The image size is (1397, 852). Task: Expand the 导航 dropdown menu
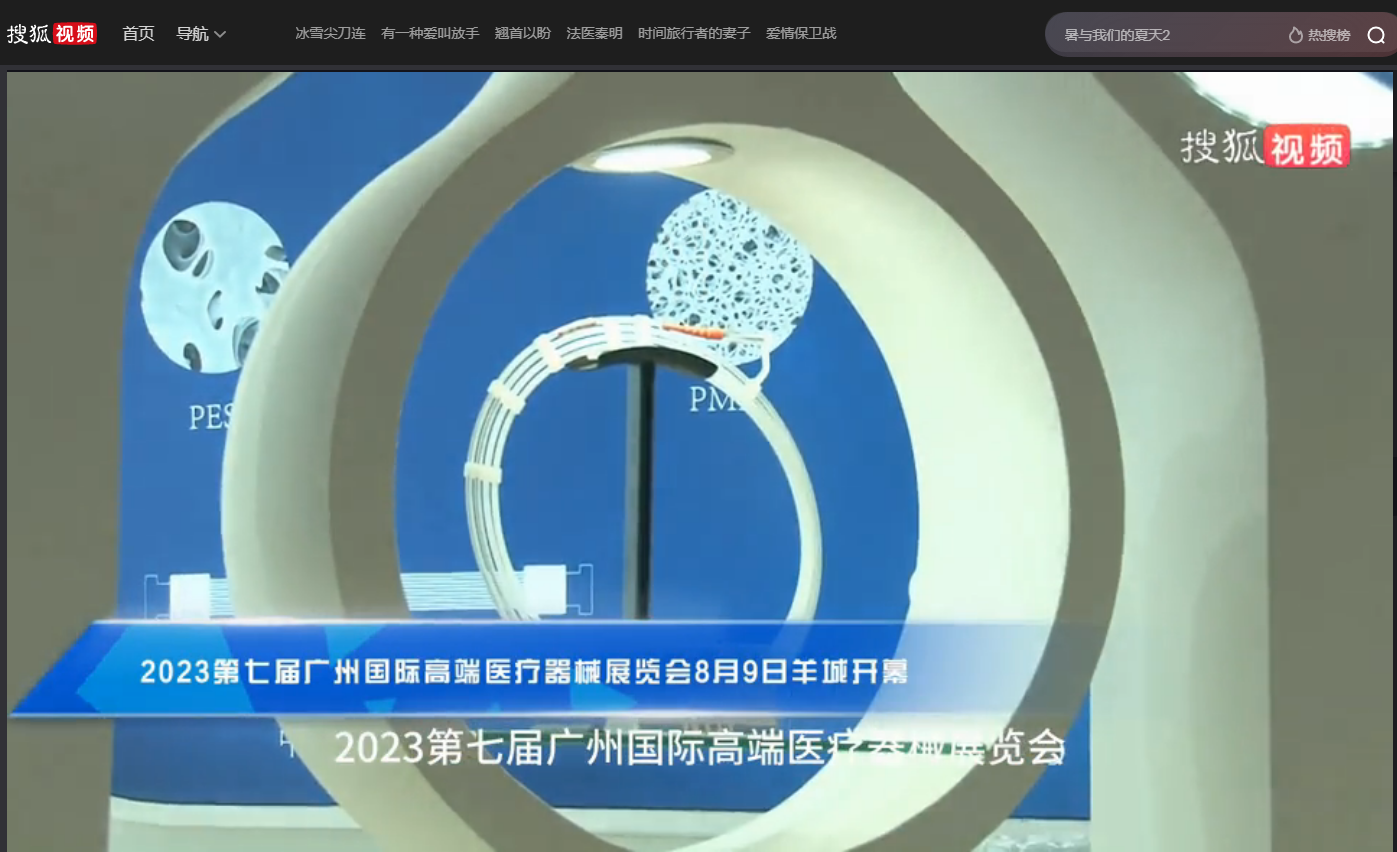[201, 34]
